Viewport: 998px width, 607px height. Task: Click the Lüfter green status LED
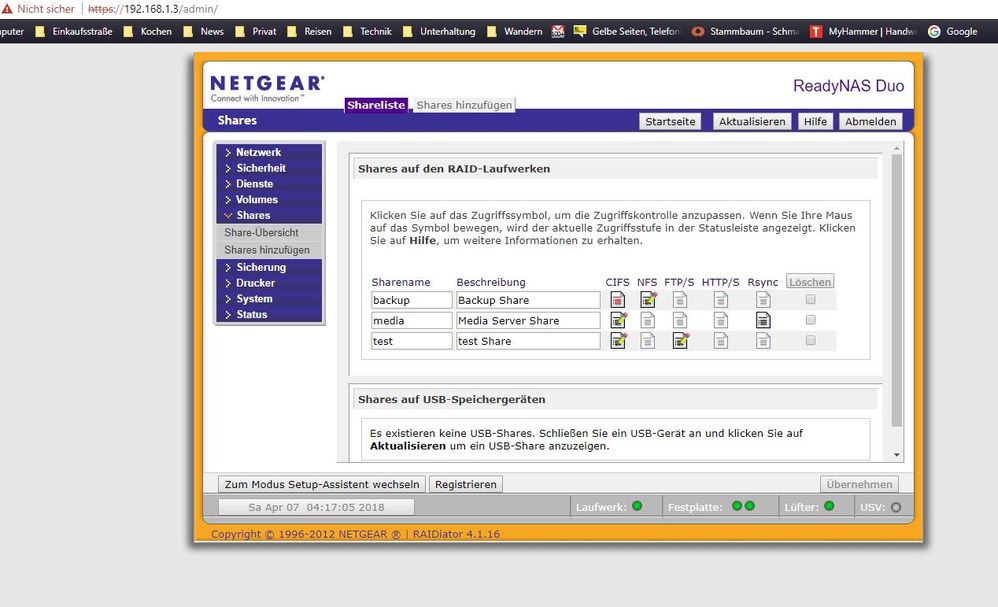coord(829,506)
